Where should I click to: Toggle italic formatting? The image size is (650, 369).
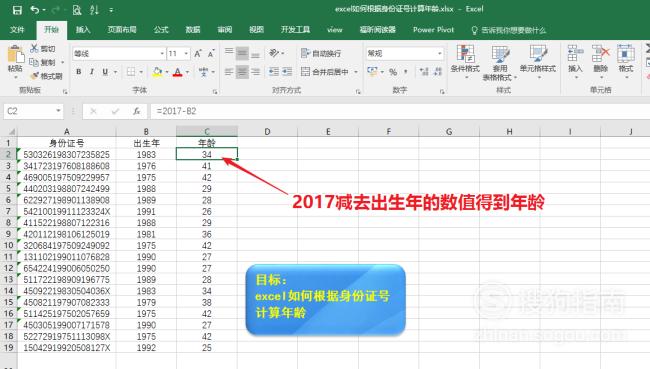[x=92, y=72]
